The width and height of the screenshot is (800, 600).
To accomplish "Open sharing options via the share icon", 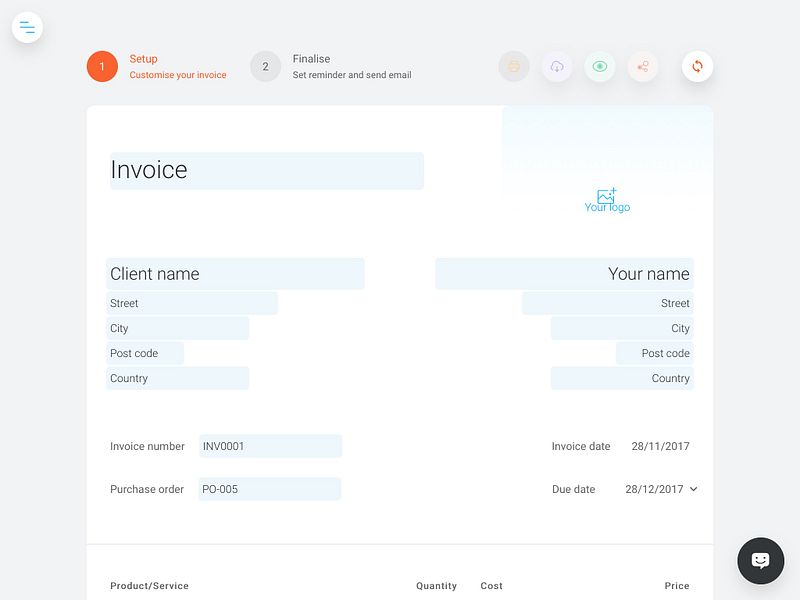I will pos(643,66).
